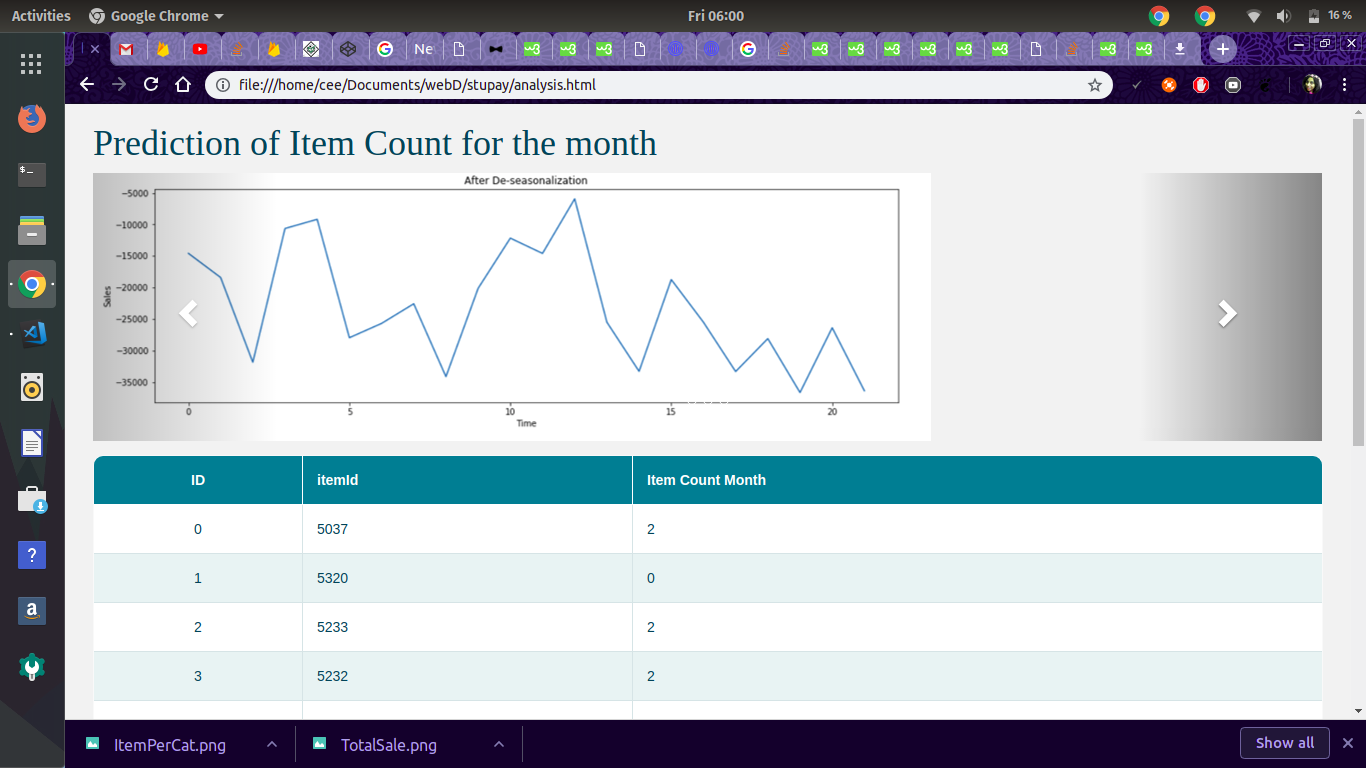Click Show all downloads button
Viewport: 1366px width, 768px height.
click(x=1285, y=743)
